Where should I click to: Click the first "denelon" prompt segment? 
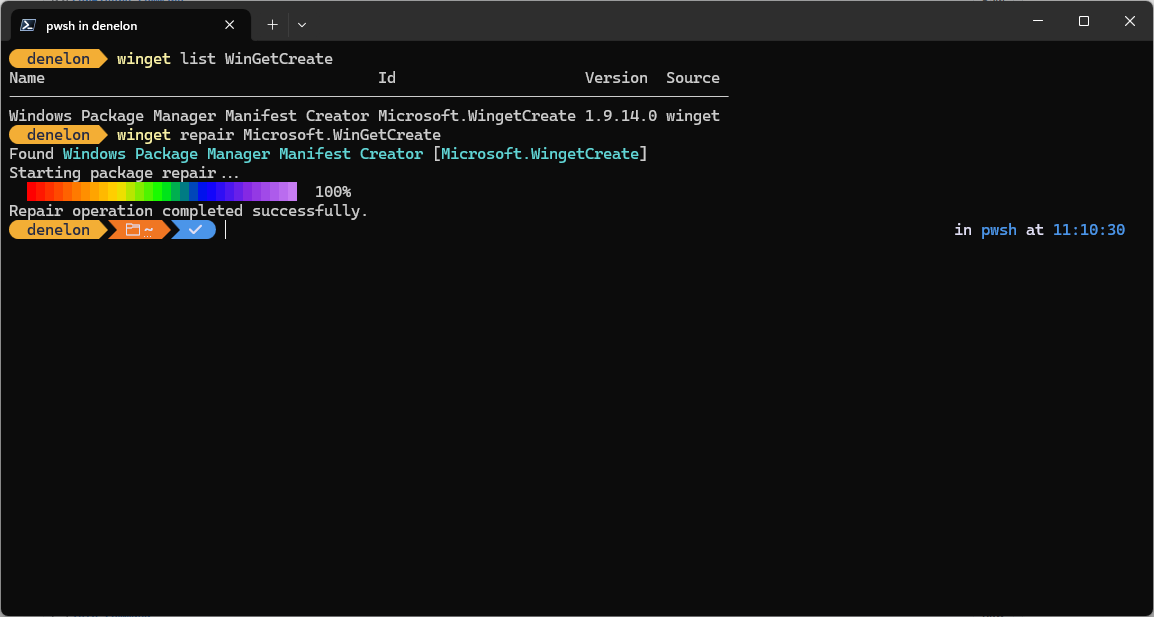pos(58,58)
